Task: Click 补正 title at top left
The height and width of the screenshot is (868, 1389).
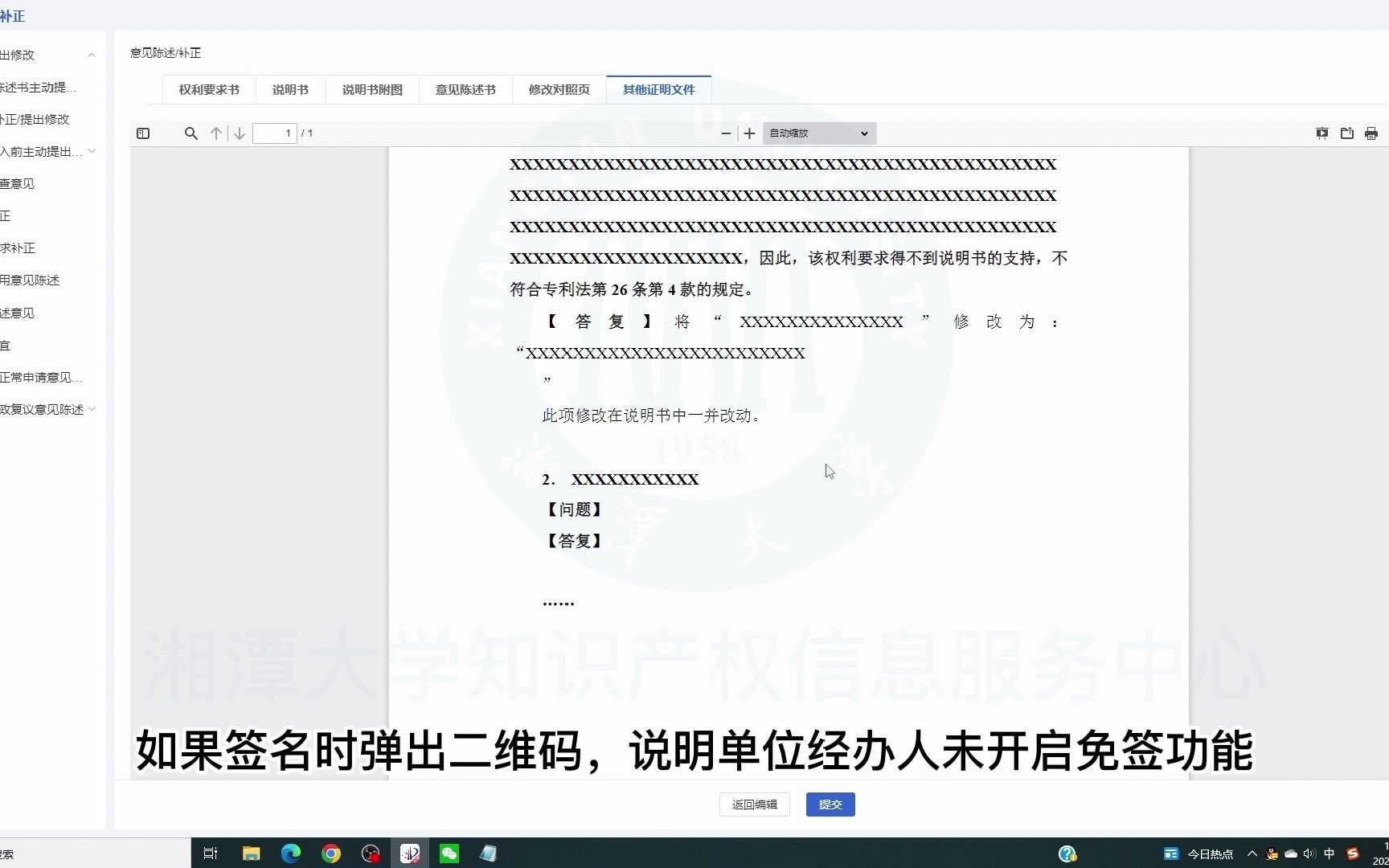Action: 13,16
